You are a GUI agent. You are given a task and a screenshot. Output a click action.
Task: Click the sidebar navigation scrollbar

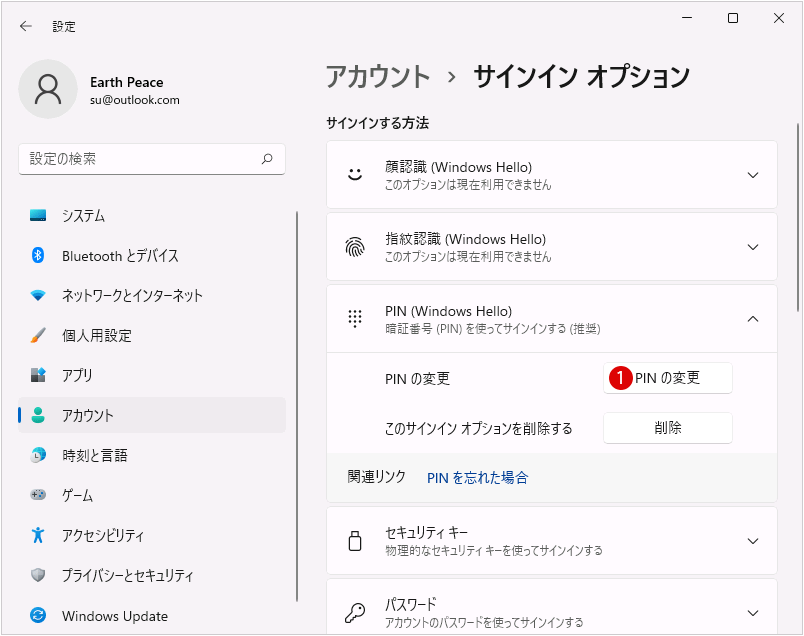(297, 406)
